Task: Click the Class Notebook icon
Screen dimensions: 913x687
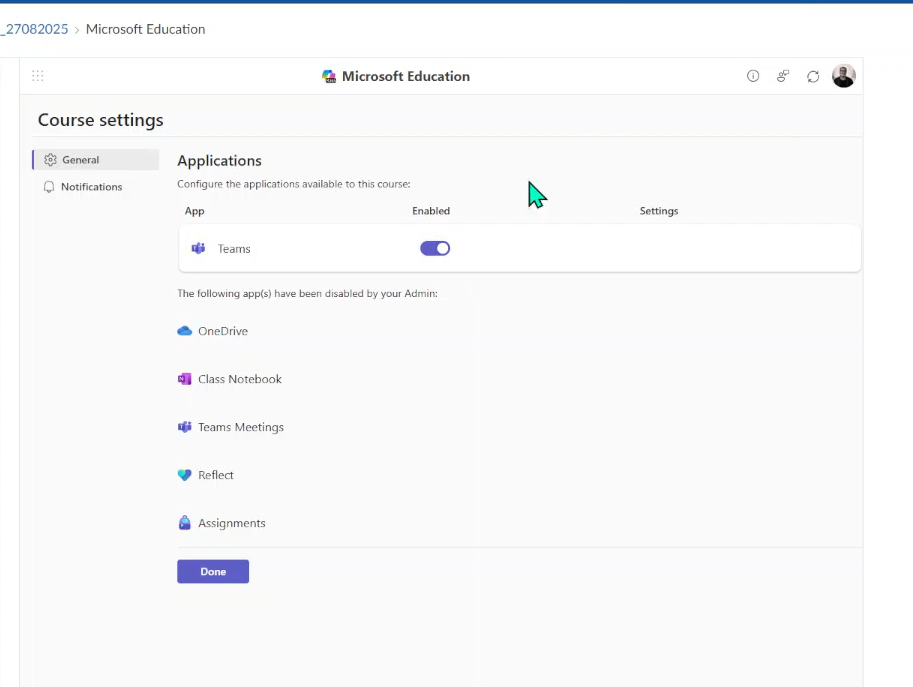Action: pyautogui.click(x=184, y=379)
